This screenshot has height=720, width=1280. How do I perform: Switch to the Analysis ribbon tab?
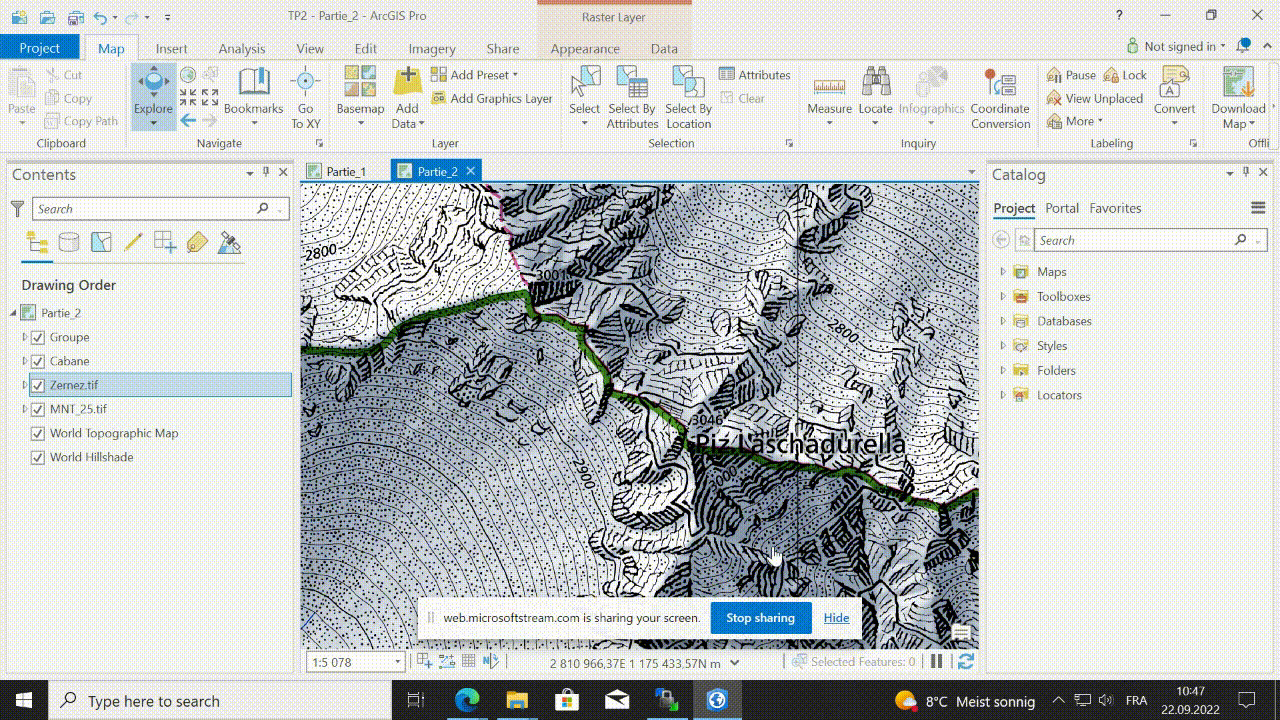point(242,48)
